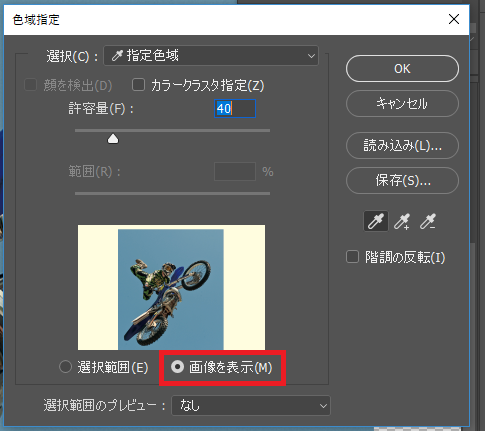Open the 選択(C) 指定色域 dropdown
This screenshot has height=431, width=485.
(x=211, y=55)
